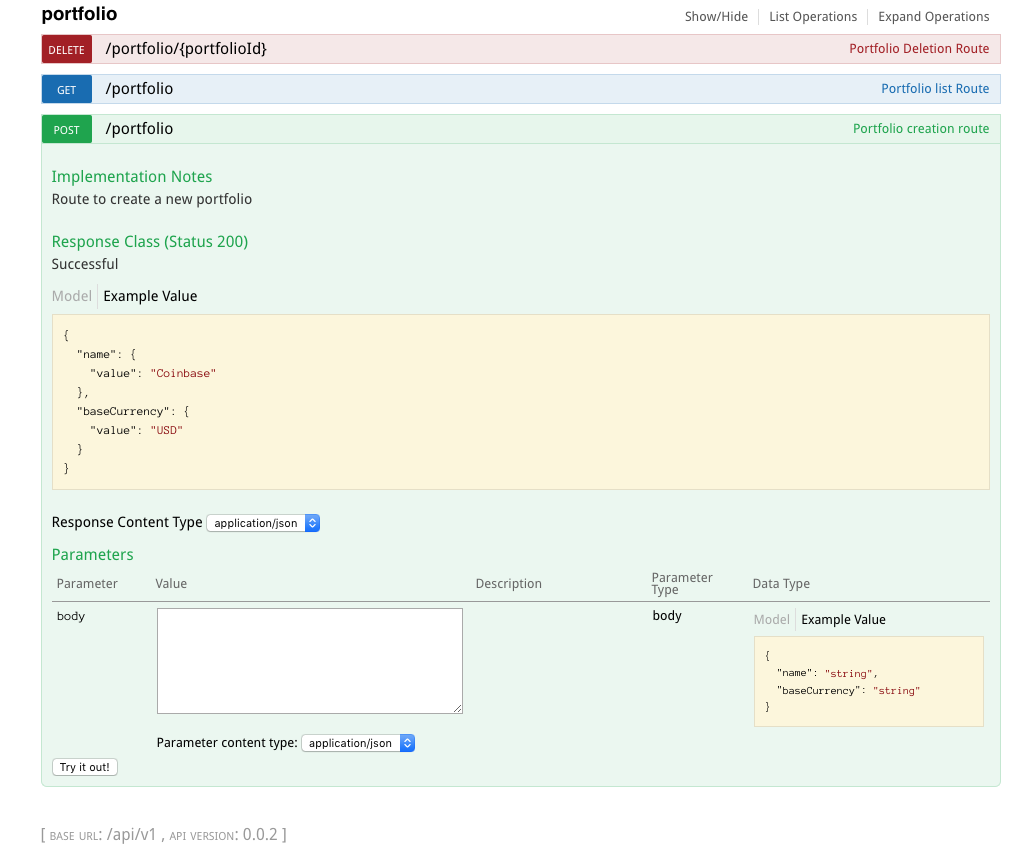
Task: Click inside the body value textarea
Action: [x=310, y=661]
